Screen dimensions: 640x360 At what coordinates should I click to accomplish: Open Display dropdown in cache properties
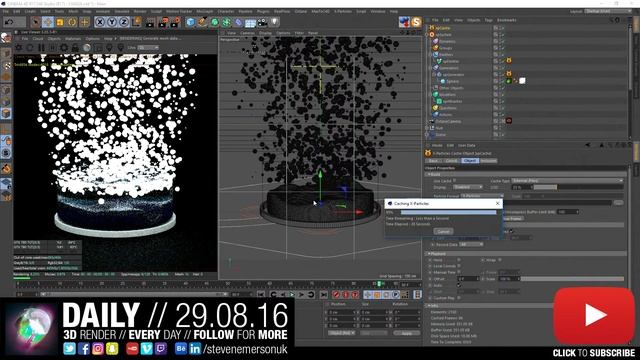click(x=468, y=187)
